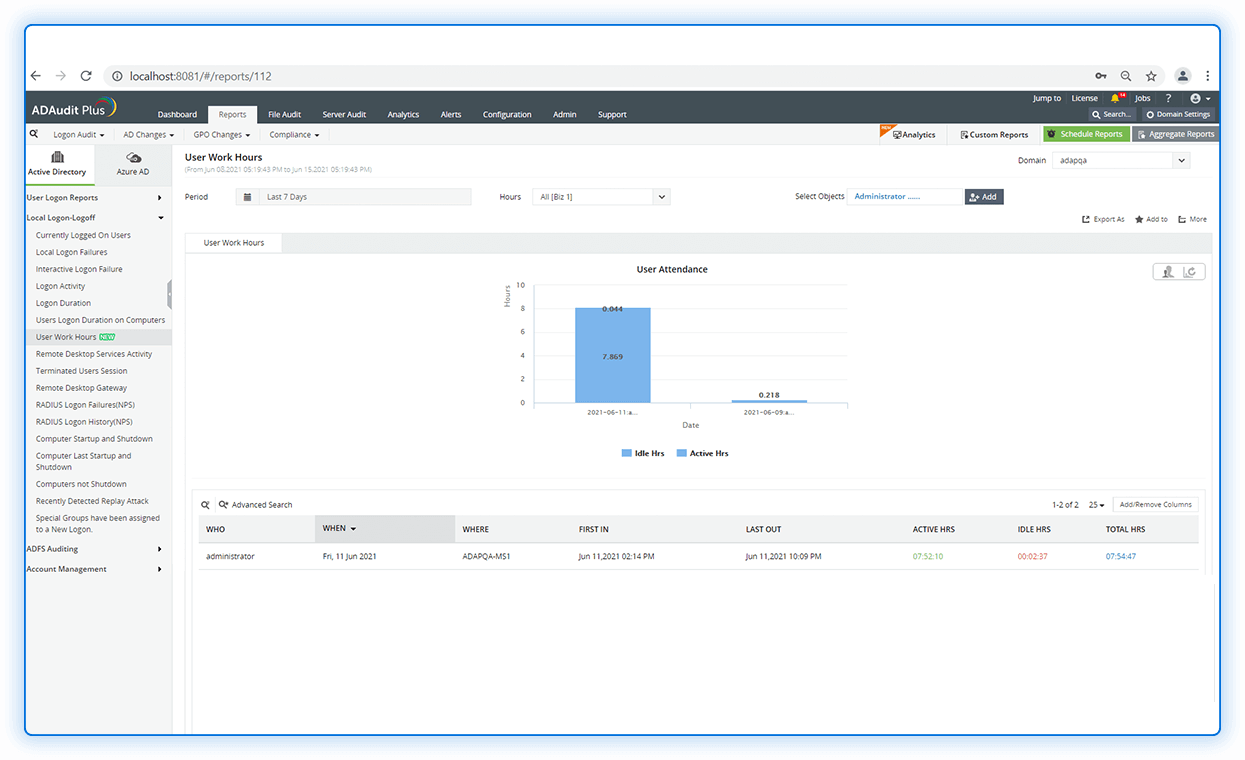This screenshot has width=1245, height=760.
Task: Open the File Audit tab
Action: [284, 115]
